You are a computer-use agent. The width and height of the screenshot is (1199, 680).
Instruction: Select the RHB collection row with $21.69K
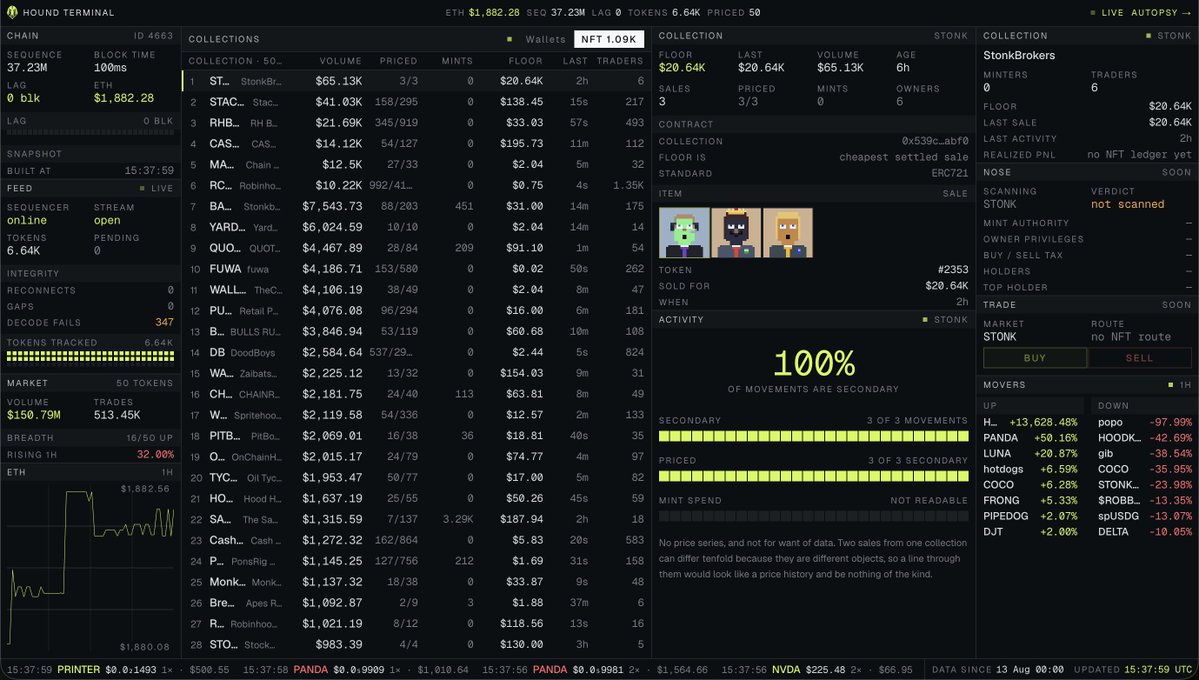pyautogui.click(x=417, y=122)
